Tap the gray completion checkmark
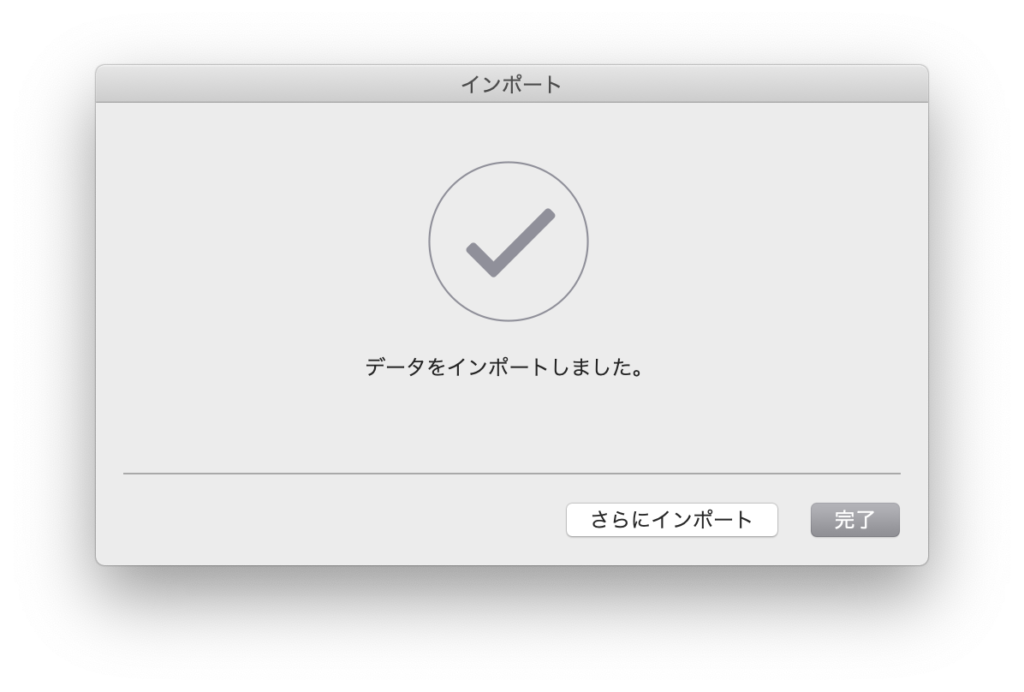1024x692 pixels. coord(510,242)
